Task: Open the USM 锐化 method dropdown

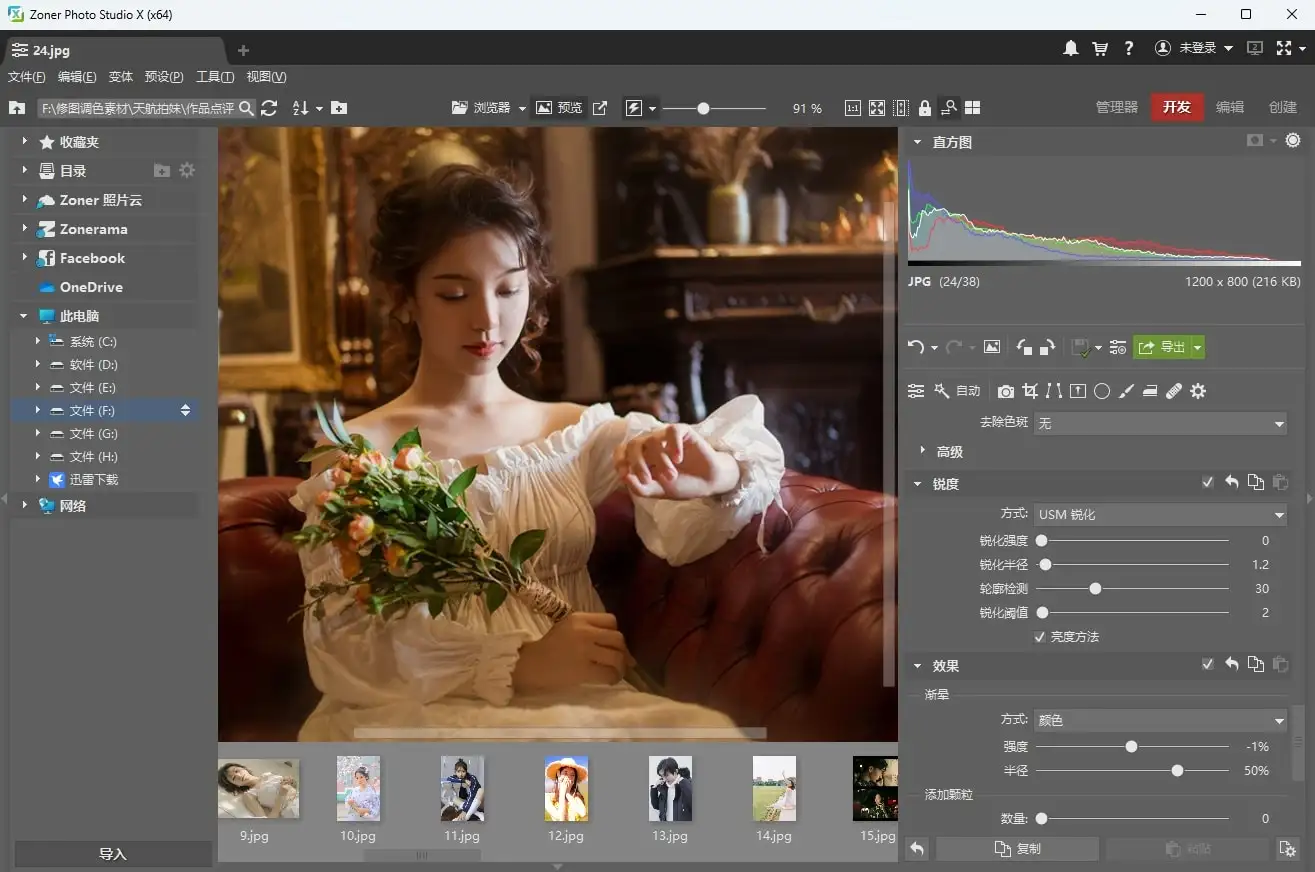Action: 1160,514
